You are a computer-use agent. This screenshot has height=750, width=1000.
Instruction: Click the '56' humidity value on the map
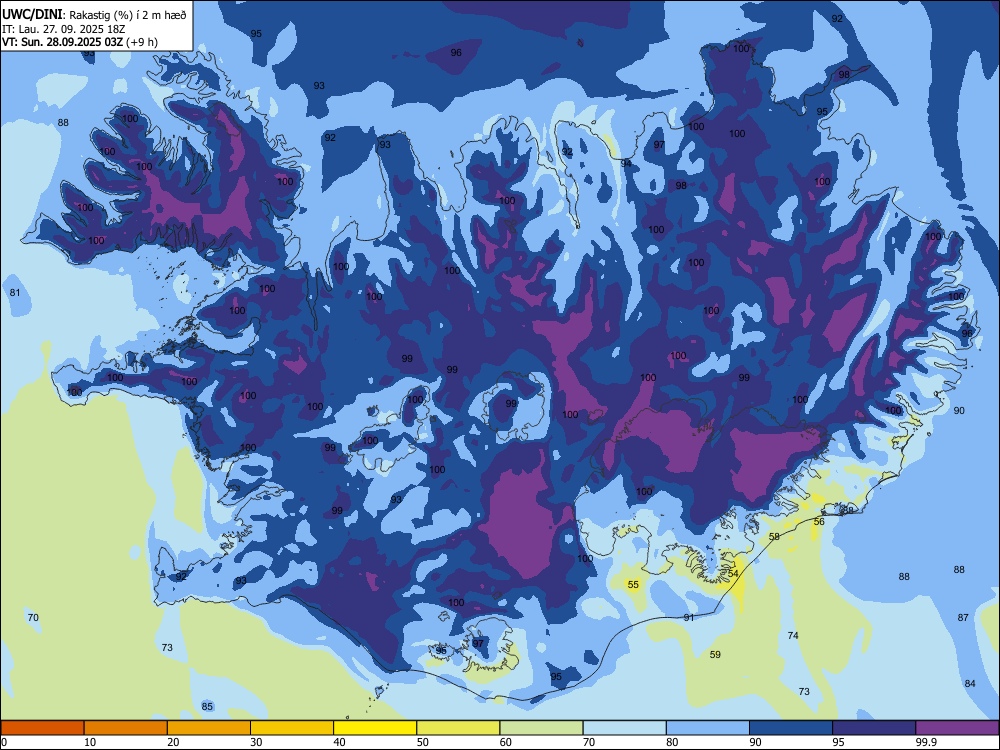pos(819,521)
